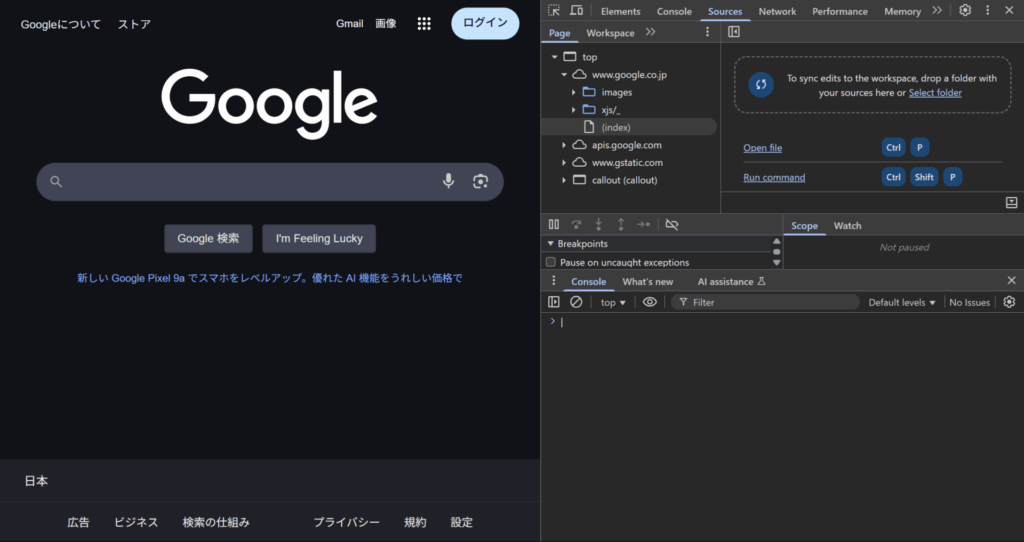
Task: Open the Performance panel tab
Action: pos(840,11)
